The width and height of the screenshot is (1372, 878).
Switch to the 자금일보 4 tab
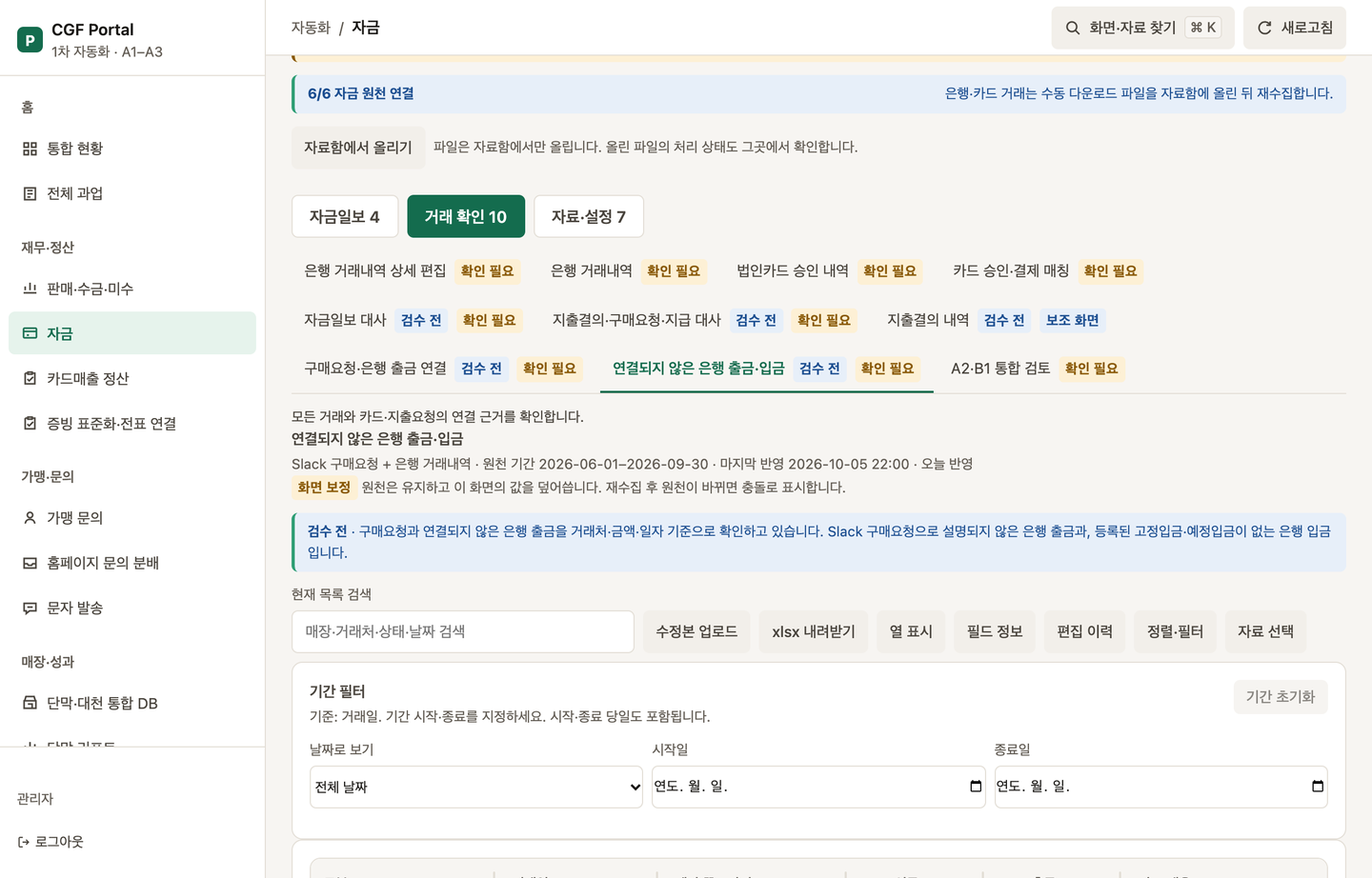click(x=344, y=216)
